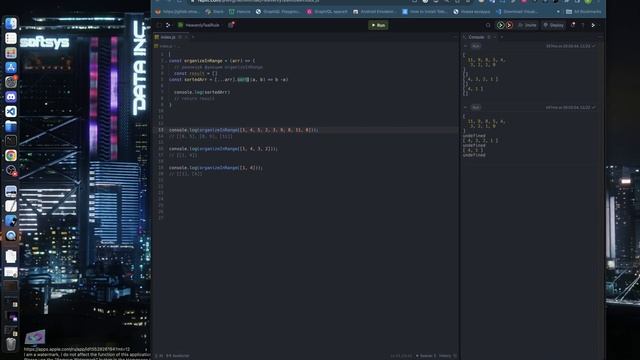
Task: Place cursor on the const organizeInRange line
Action: 212,61
